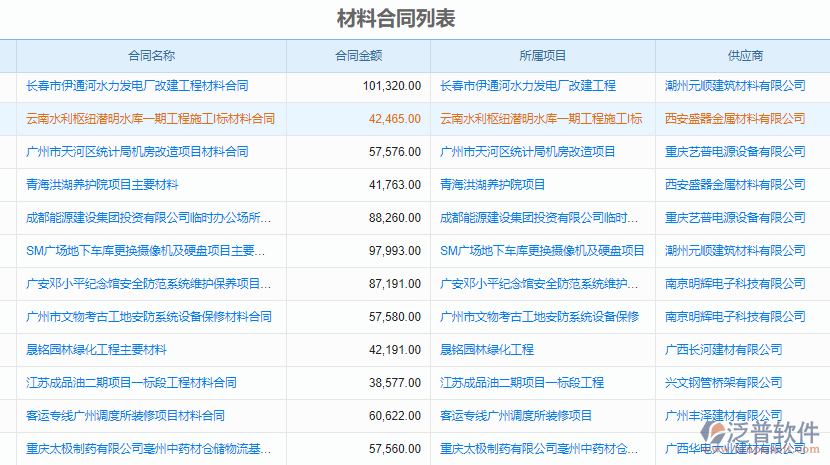Click the 供应商 column header
The height and width of the screenshot is (465, 830).
pyautogui.click(x=745, y=56)
